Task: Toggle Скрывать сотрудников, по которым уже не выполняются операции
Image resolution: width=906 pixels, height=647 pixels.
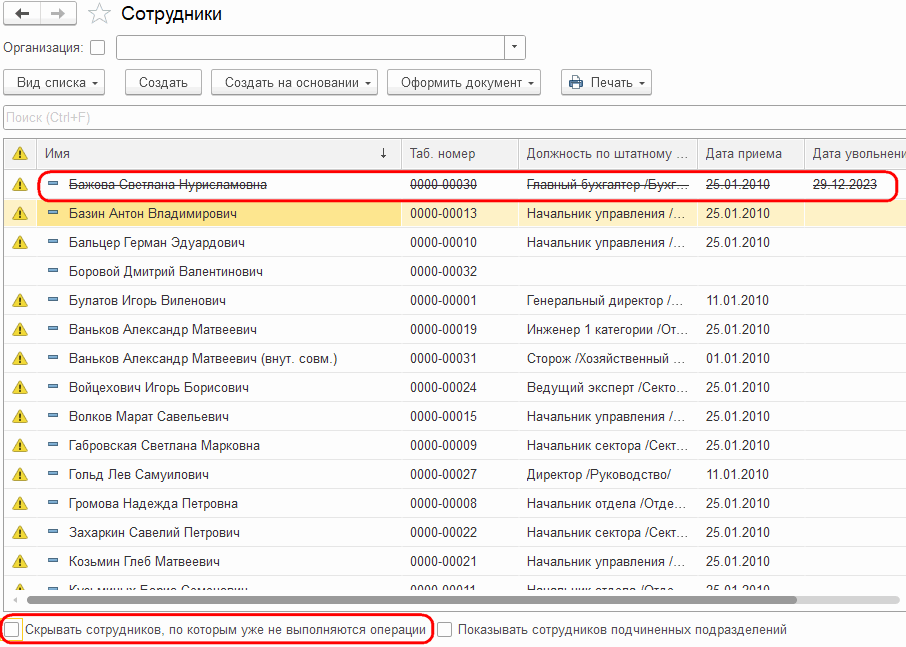Action: 12,630
